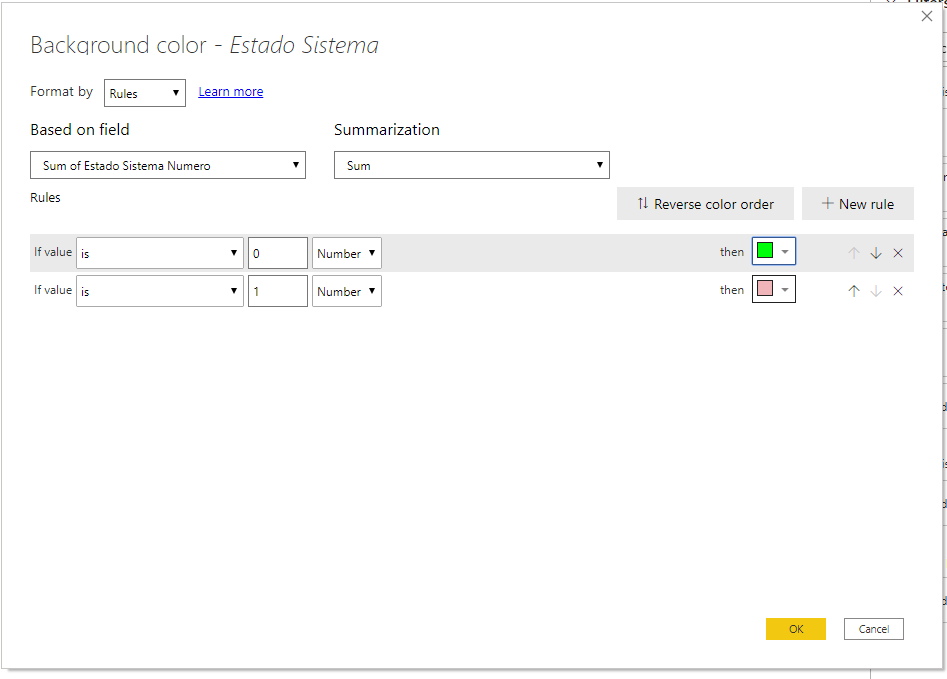Open condition dropdown in rule with value 1
947x679 pixels.
point(160,291)
